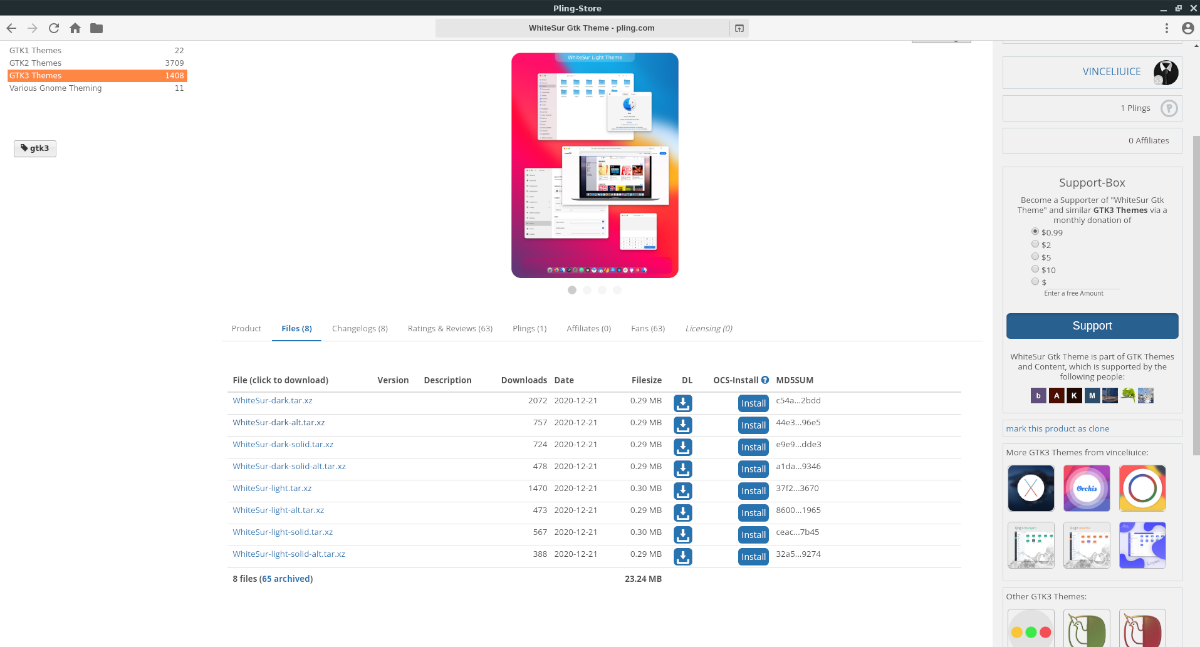
Task: Open the Orchis theme thumbnail
Action: [x=1086, y=487]
